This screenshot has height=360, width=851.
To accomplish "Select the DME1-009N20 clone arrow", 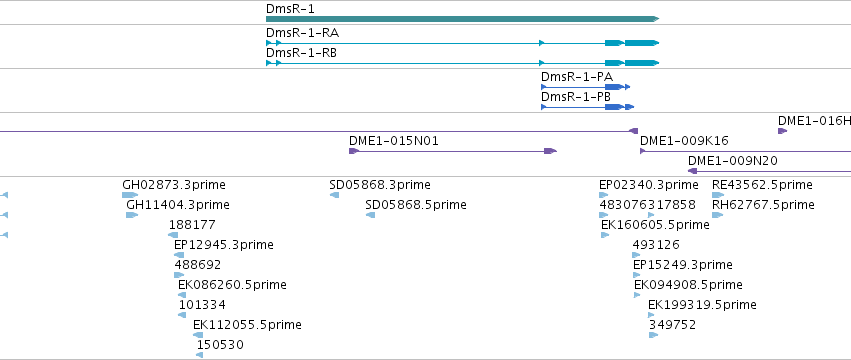I will 769,171.
